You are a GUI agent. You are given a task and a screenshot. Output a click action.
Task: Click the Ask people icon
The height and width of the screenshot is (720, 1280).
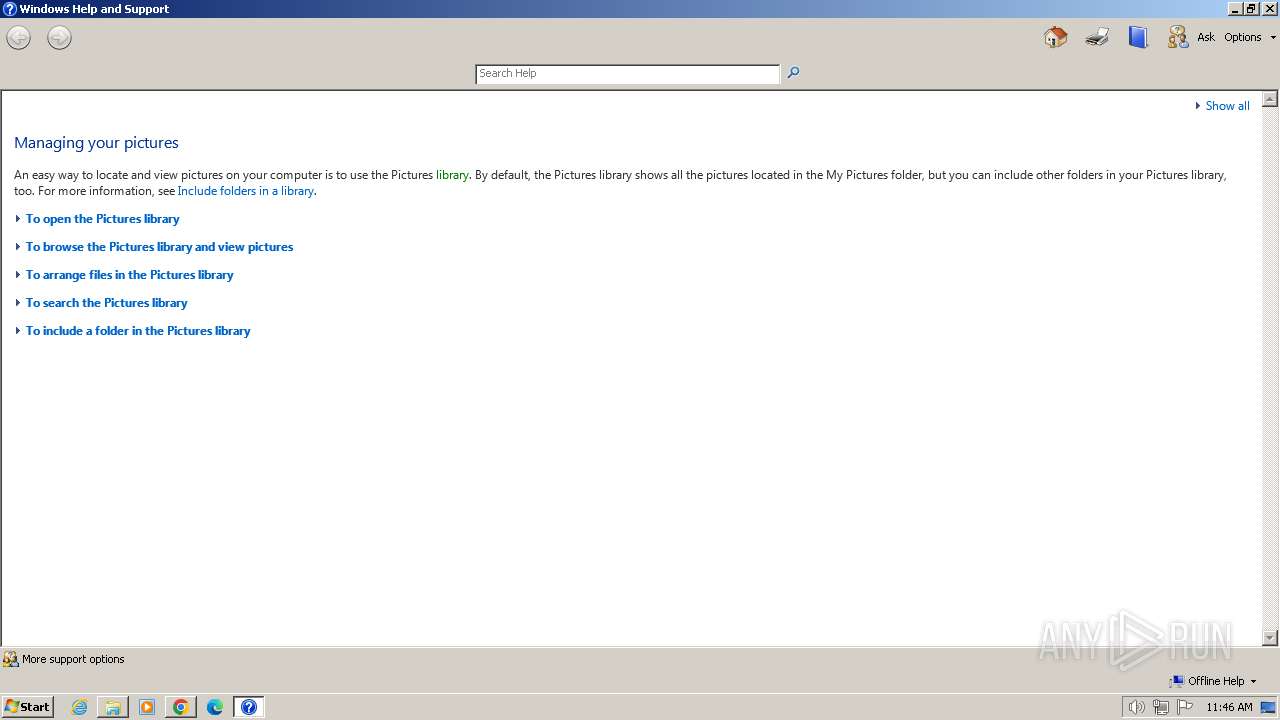pos(1178,37)
